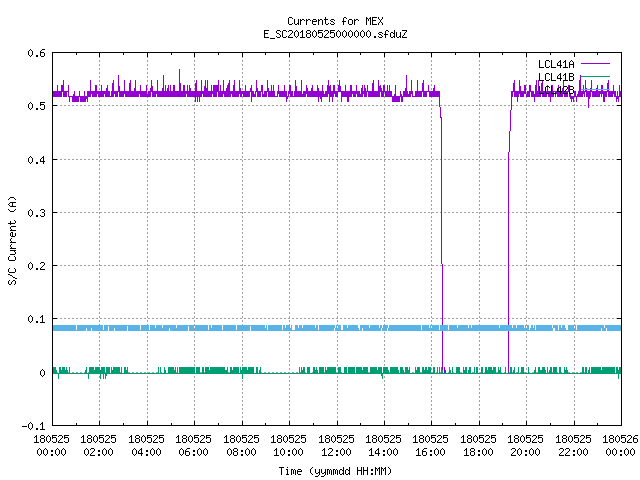Viewport: 640px width, 480px height.
Task: Click the 06:00 x-axis tick label
Action: [x=193, y=445]
